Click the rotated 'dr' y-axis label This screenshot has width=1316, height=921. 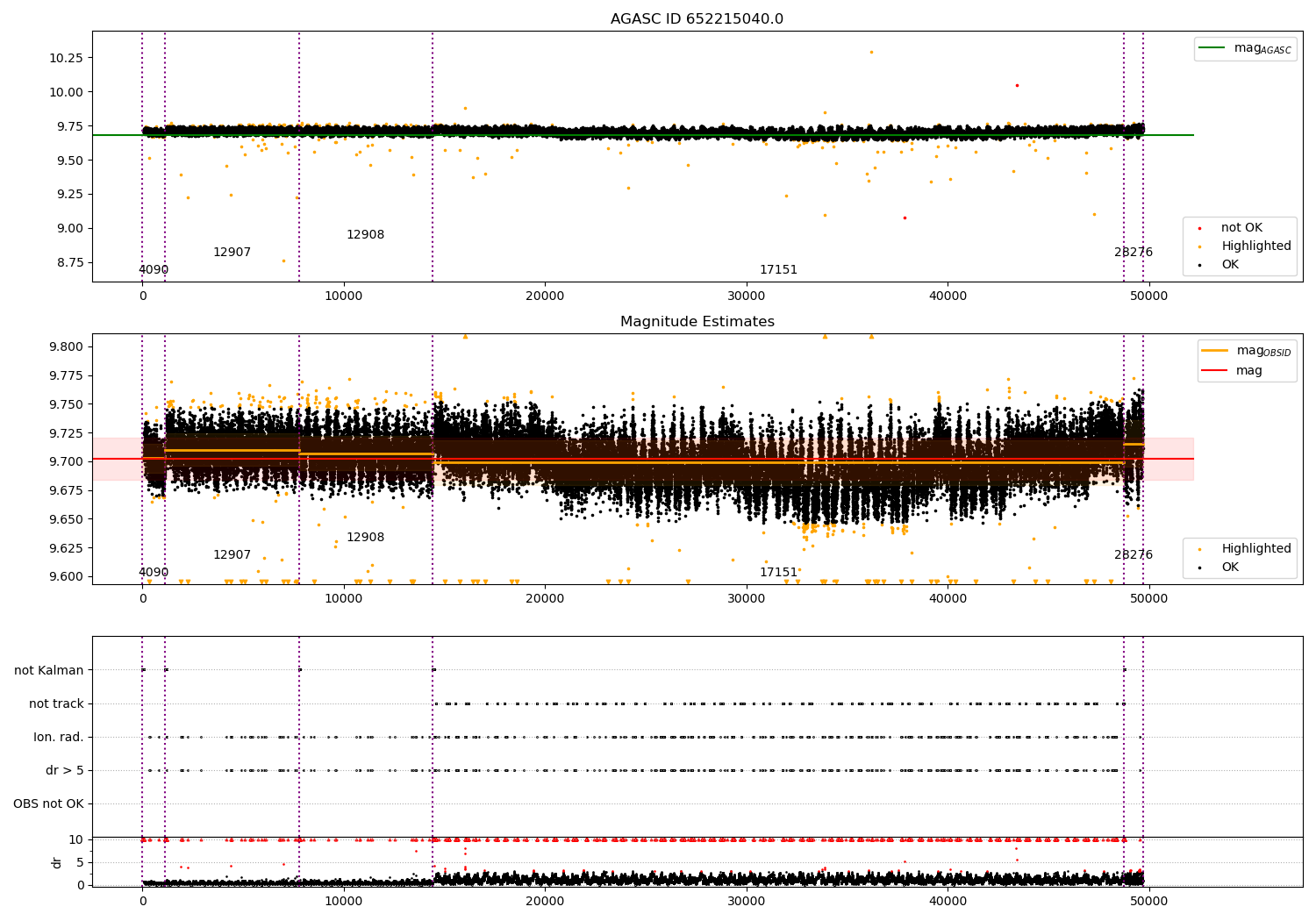(57, 862)
